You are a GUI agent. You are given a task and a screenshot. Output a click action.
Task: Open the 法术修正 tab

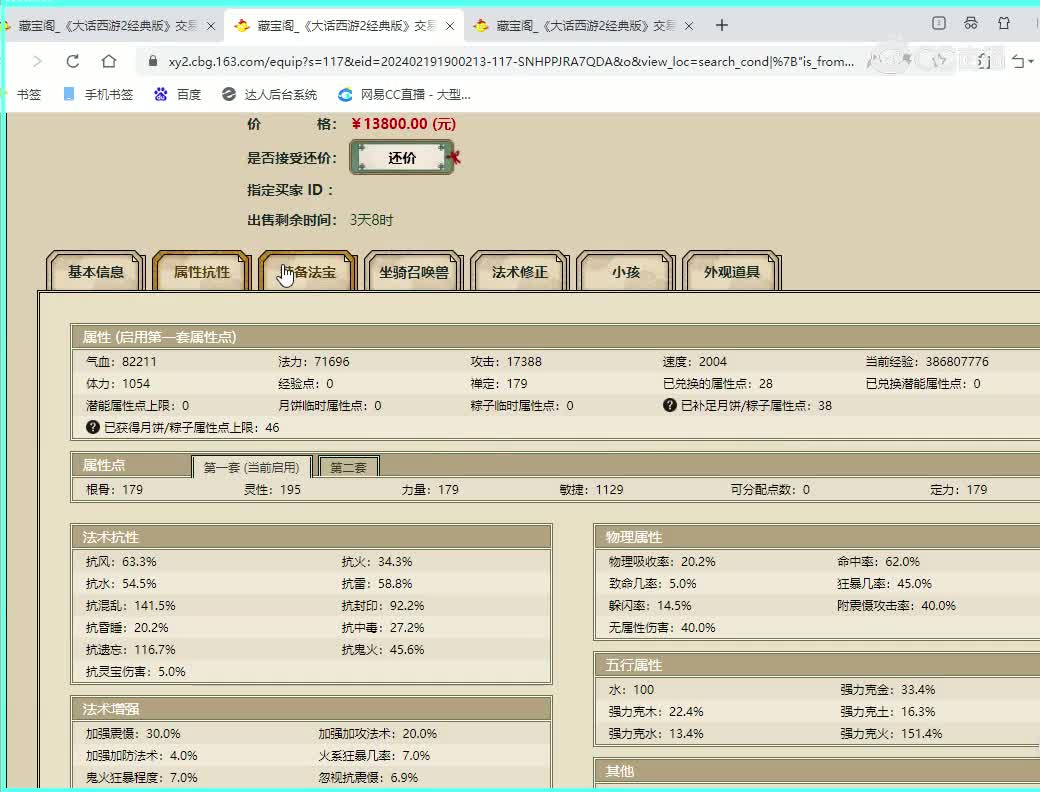(x=520, y=272)
